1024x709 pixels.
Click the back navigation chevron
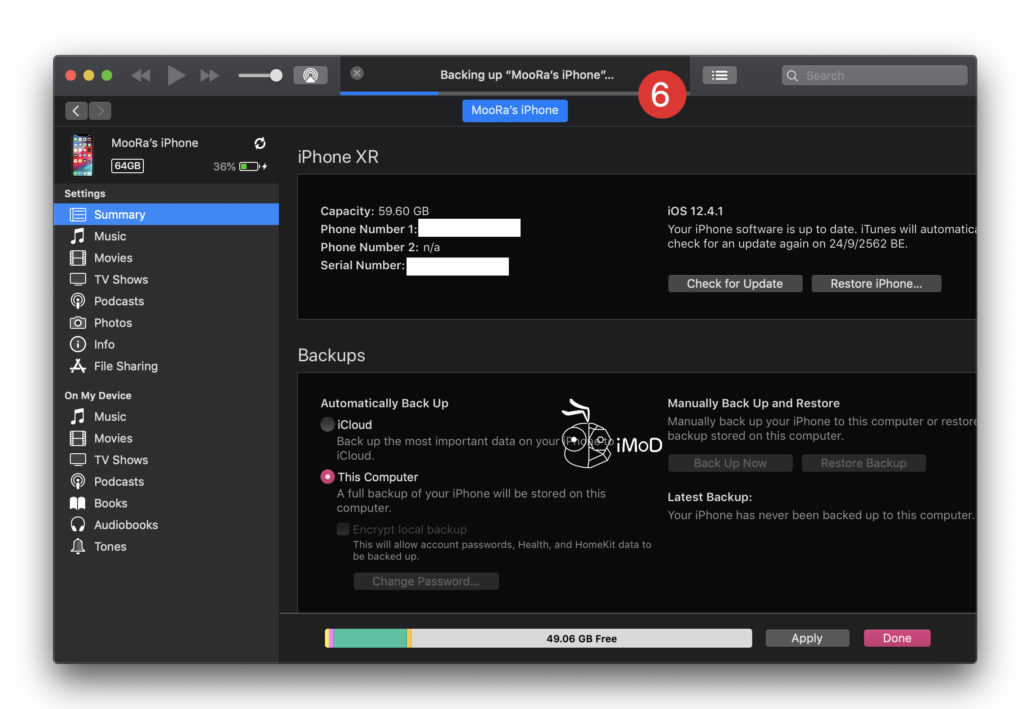[76, 110]
